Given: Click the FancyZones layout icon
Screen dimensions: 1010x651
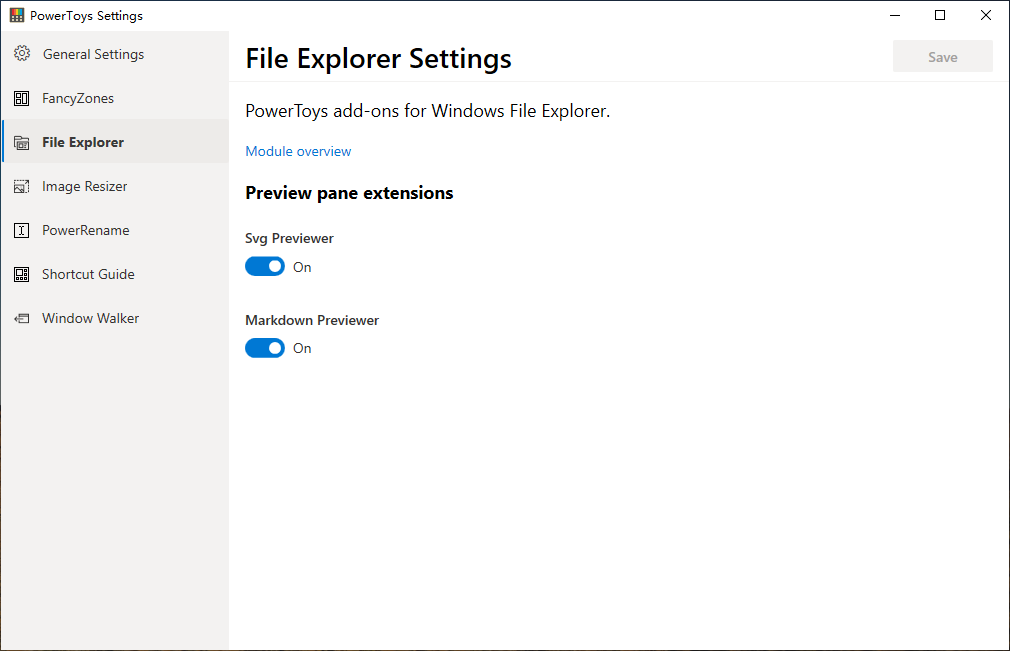Looking at the screenshot, I should click(x=21, y=99).
